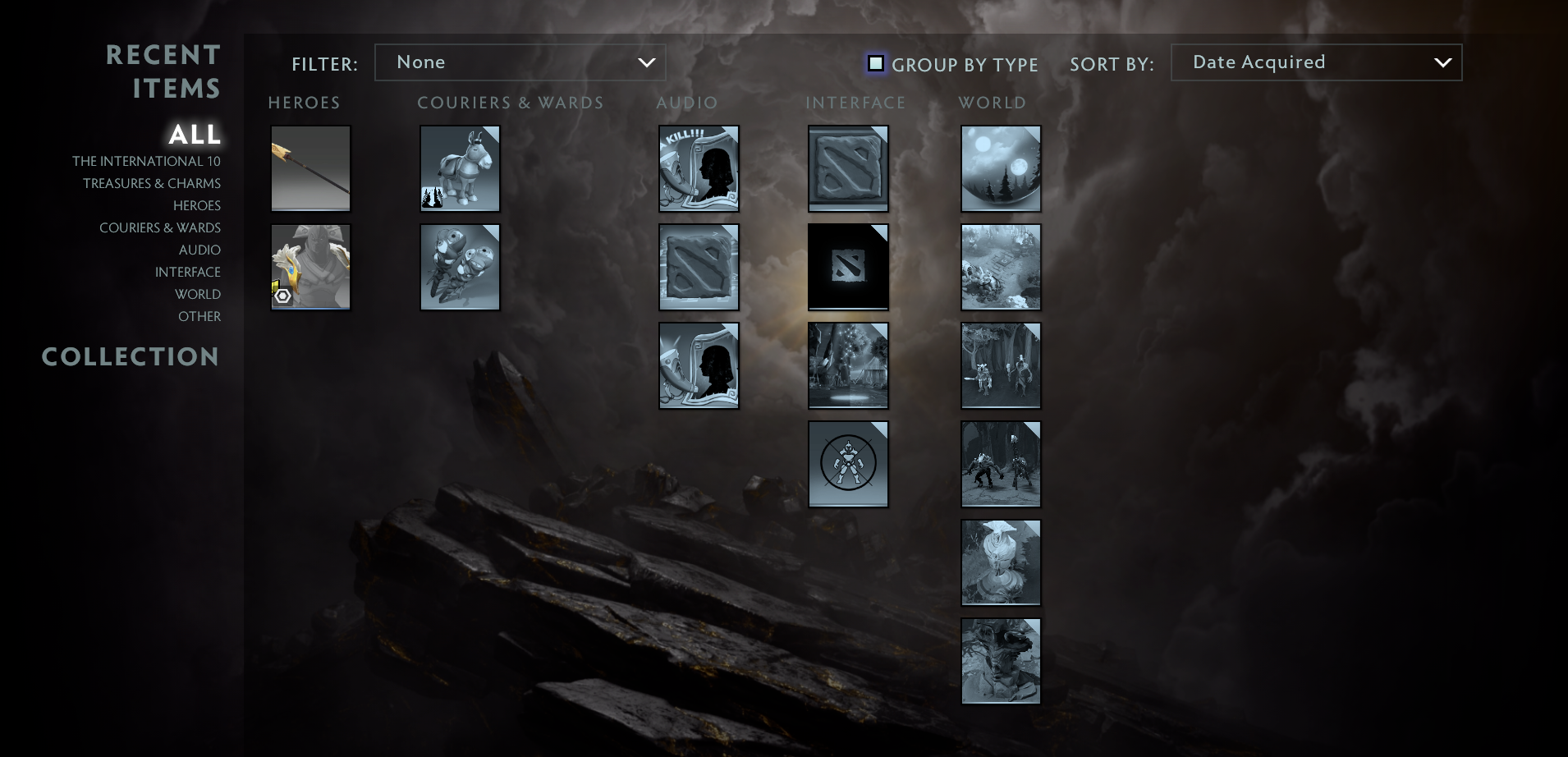Toggle the Group By Type checkbox

[x=876, y=63]
